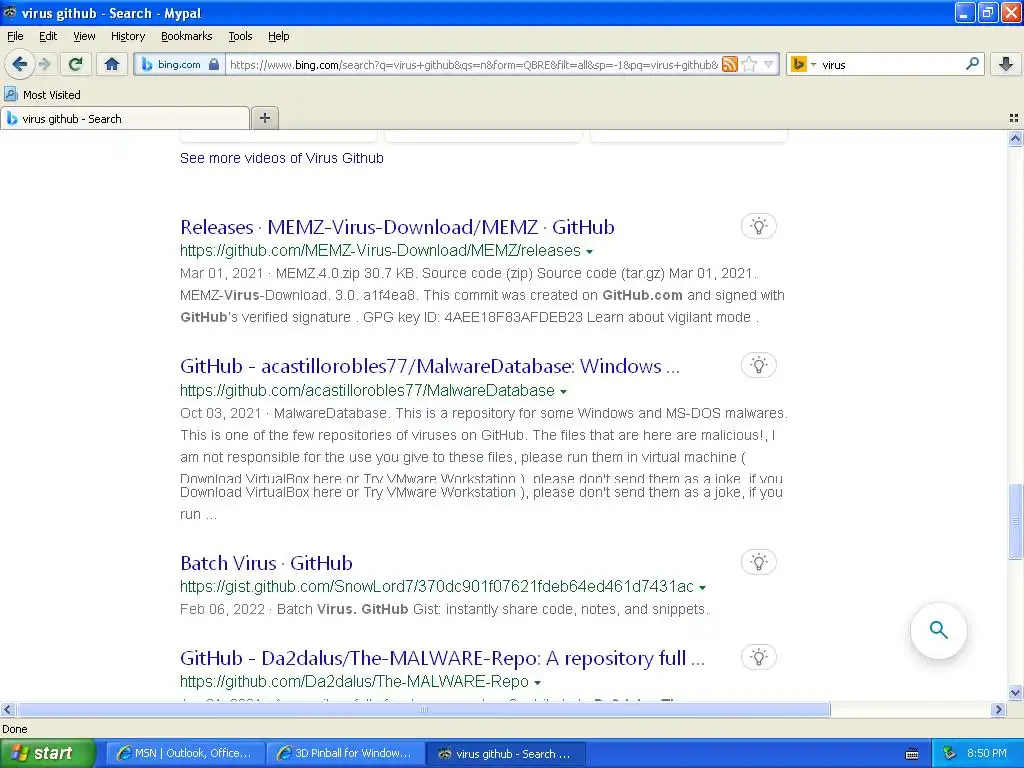Image resolution: width=1024 pixels, height=768 pixels.
Task: Expand the The-MALWARE-Repo URL dropdown arrow
Action: pyautogui.click(x=537, y=682)
